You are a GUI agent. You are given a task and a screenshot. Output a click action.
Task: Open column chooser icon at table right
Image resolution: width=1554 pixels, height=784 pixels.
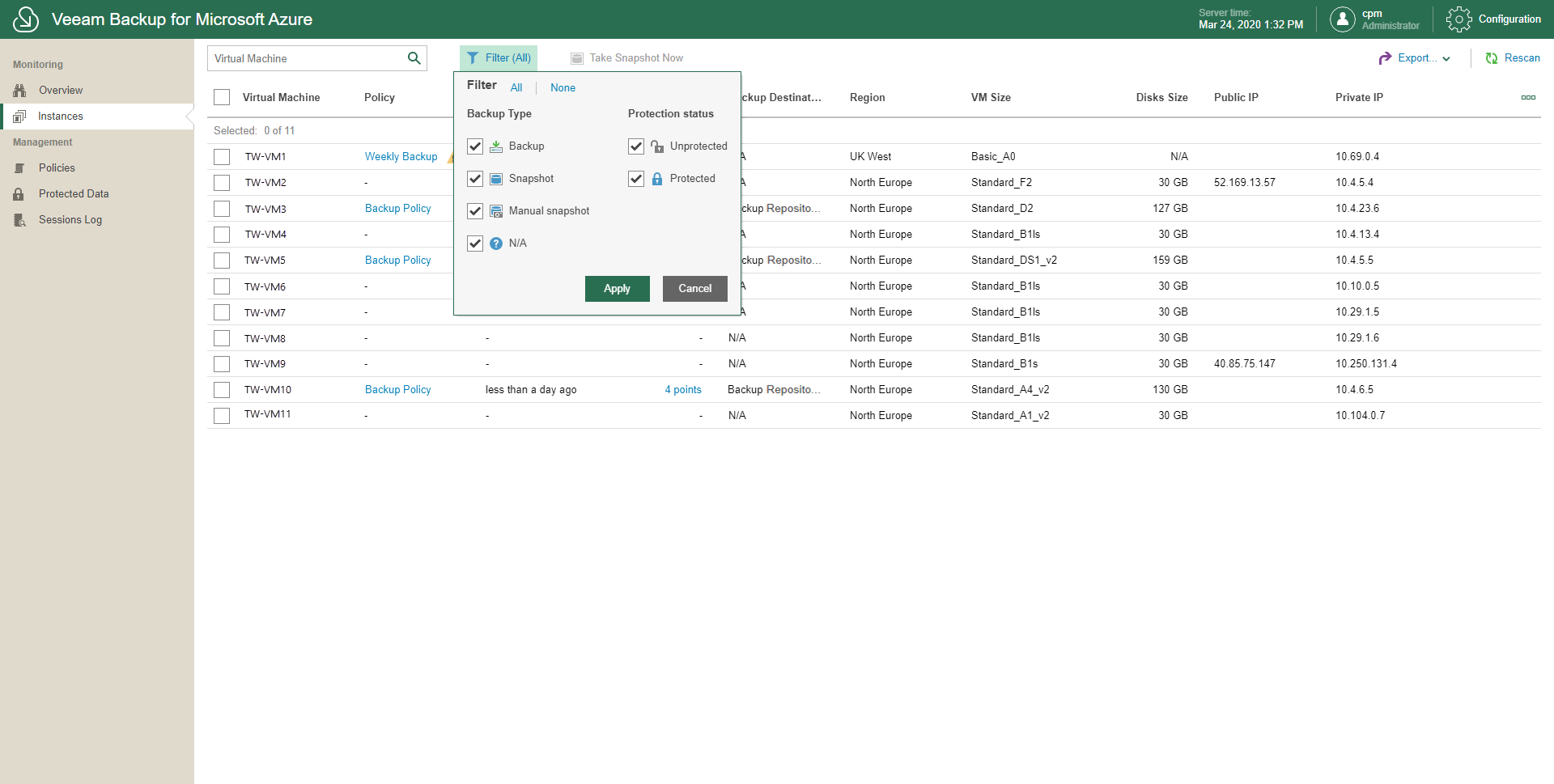(1528, 97)
